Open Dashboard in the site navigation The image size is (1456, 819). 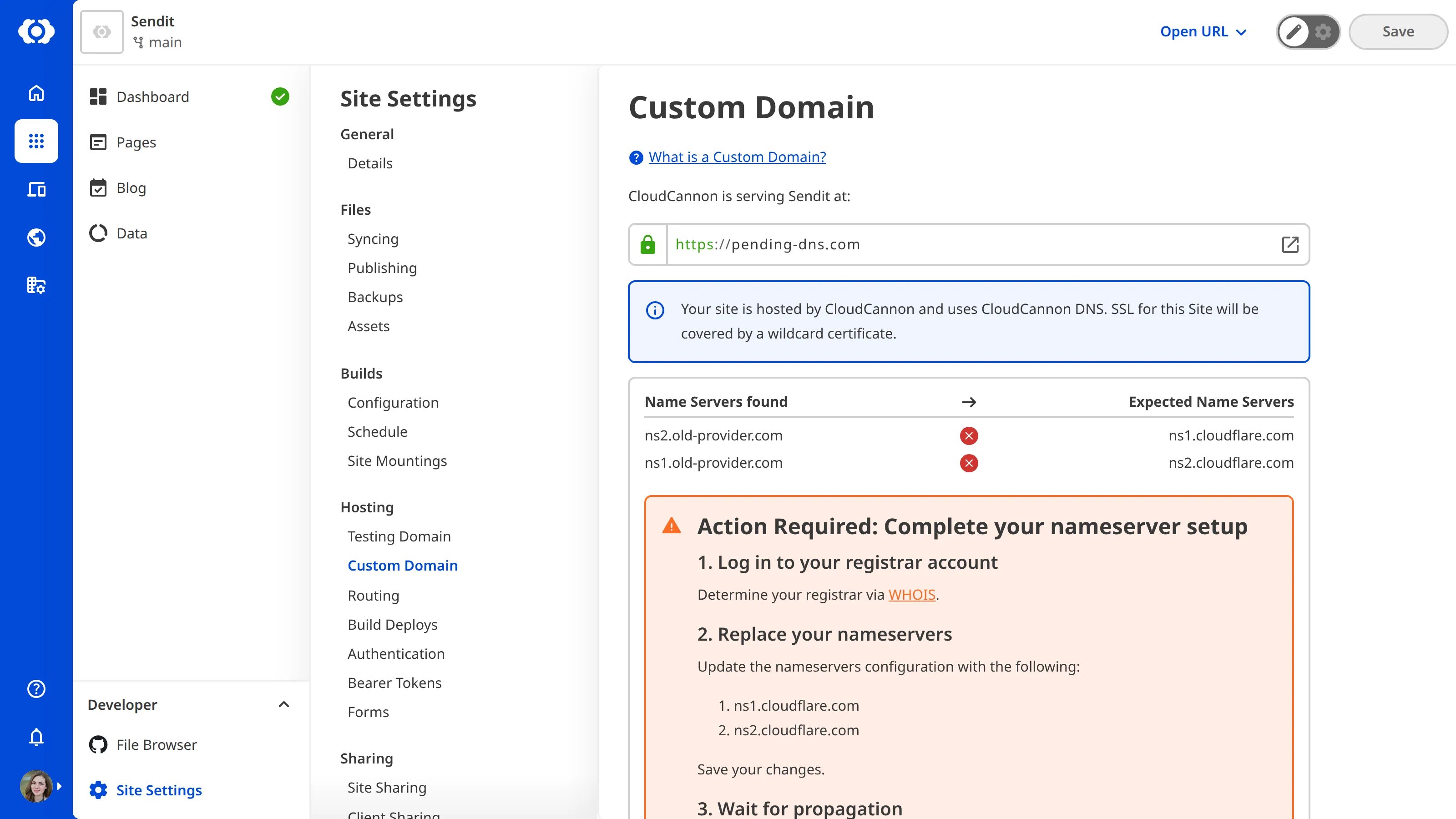[152, 96]
